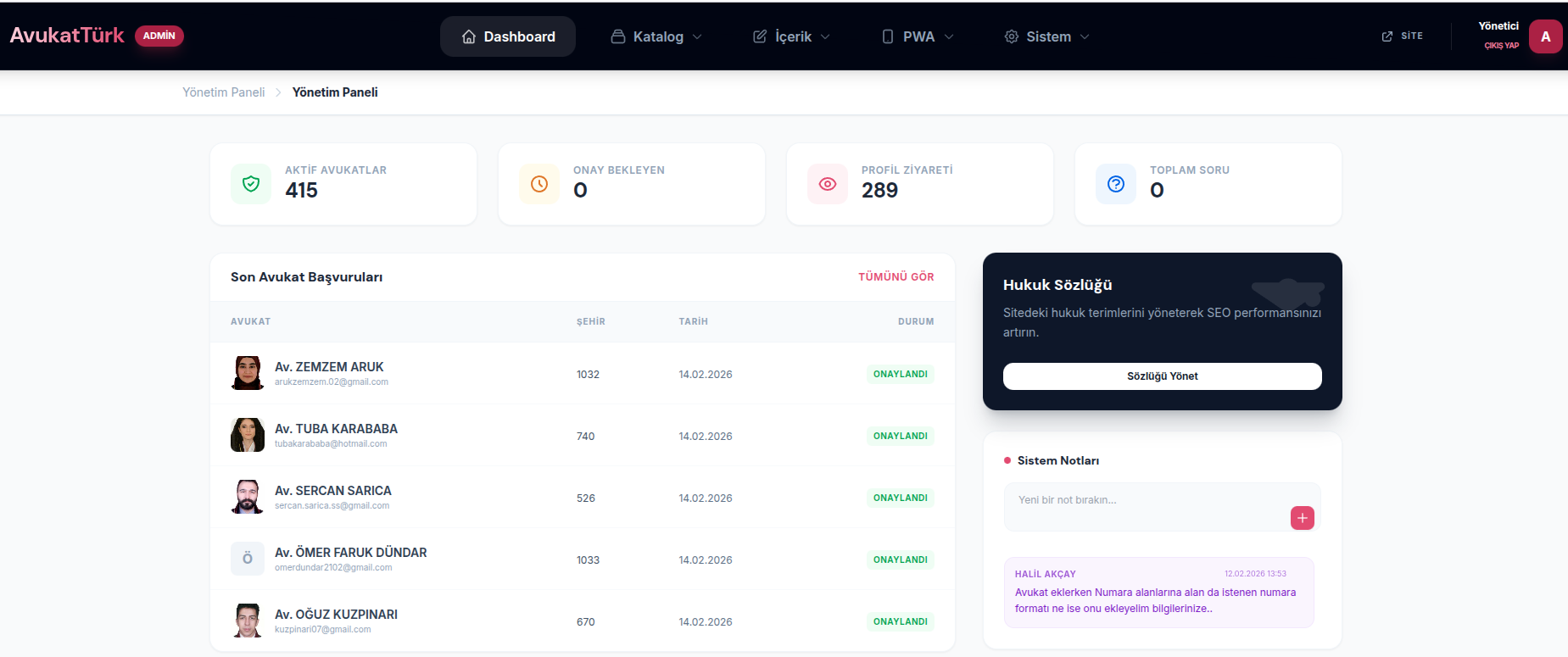The width and height of the screenshot is (1568, 657).
Task: Go to Yönetim Paneli breadcrumb link
Action: coord(224,92)
